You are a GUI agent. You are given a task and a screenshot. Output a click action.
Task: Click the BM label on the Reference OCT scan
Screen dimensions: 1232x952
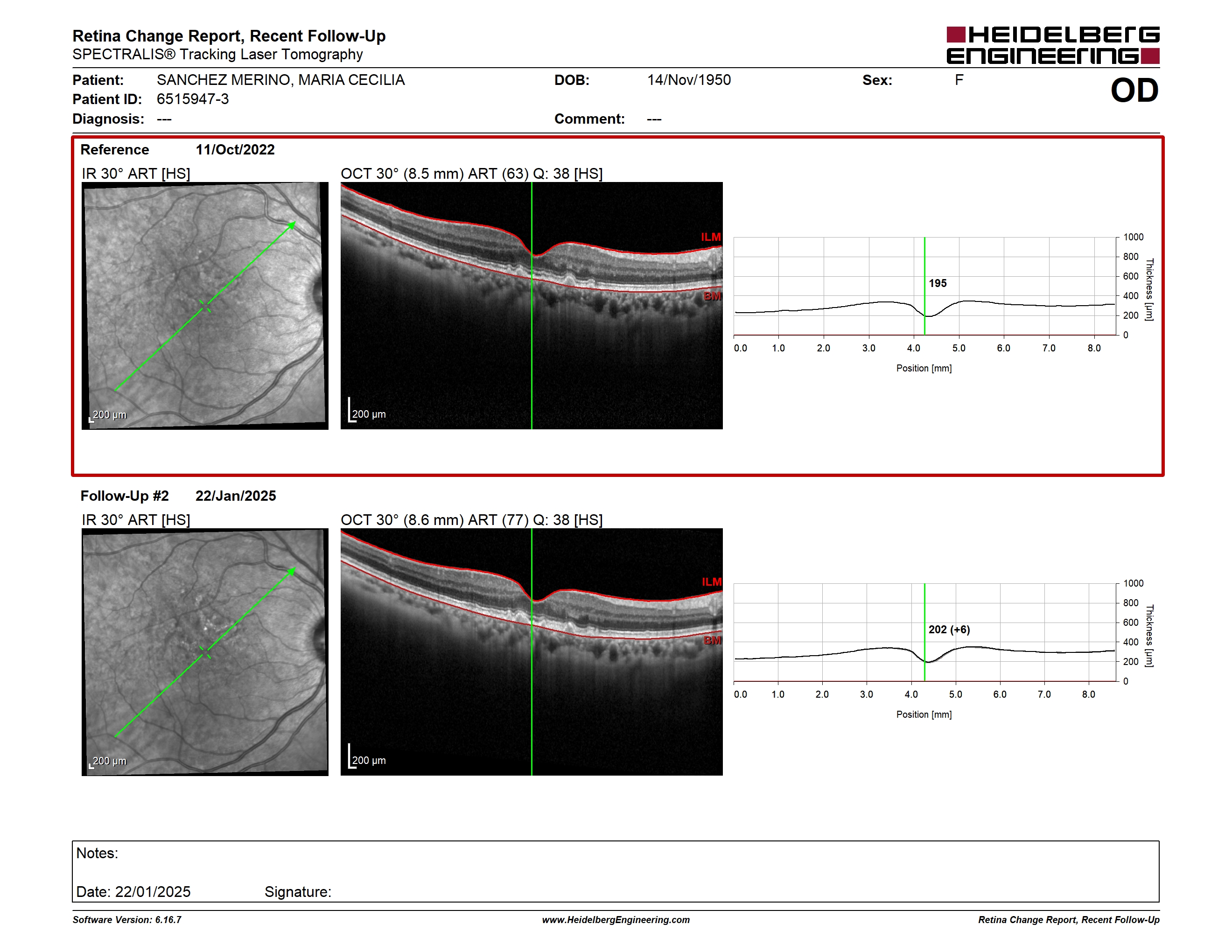coord(712,296)
